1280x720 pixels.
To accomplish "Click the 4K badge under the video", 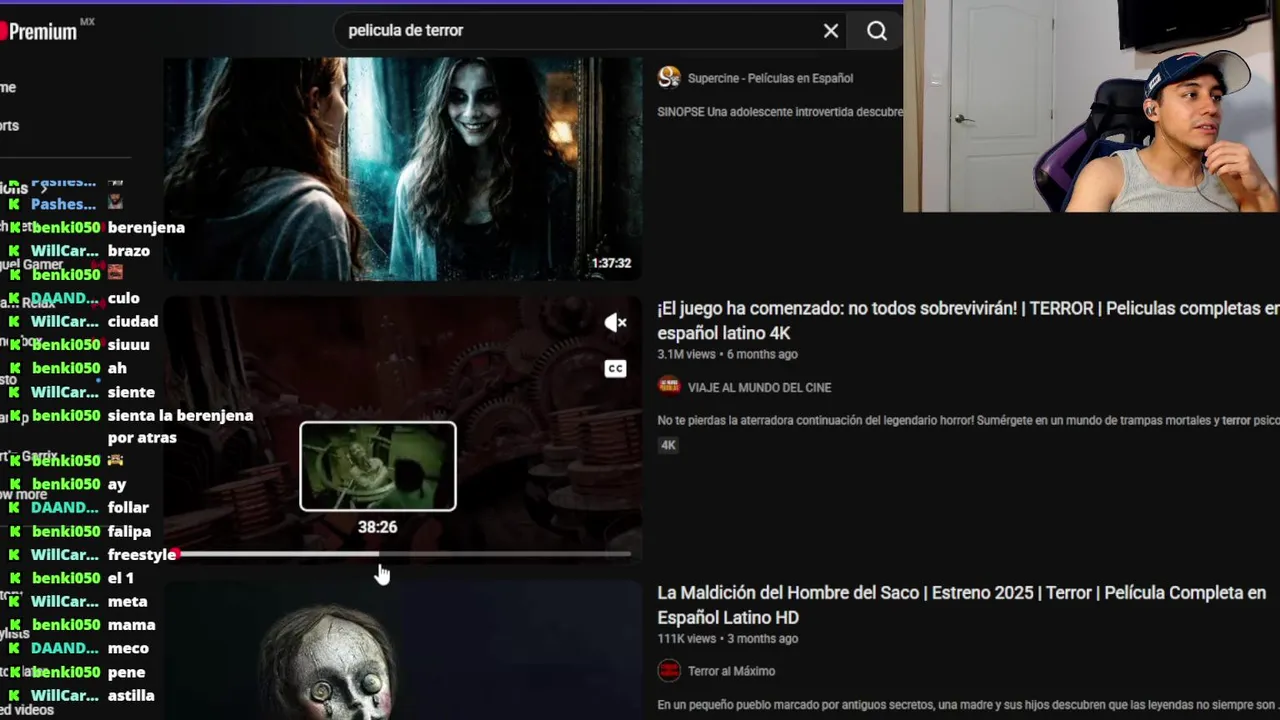I will [668, 445].
